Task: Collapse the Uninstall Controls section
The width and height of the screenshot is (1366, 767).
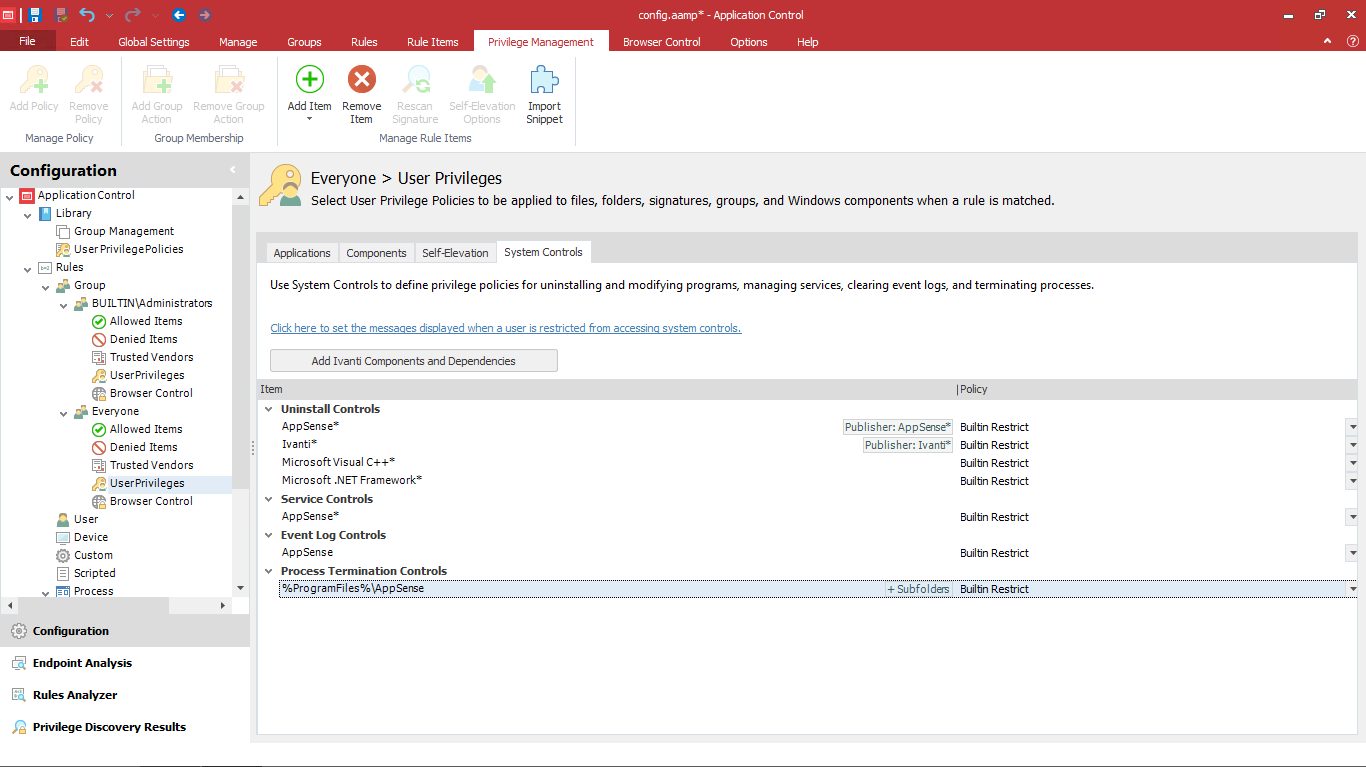Action: click(268, 409)
